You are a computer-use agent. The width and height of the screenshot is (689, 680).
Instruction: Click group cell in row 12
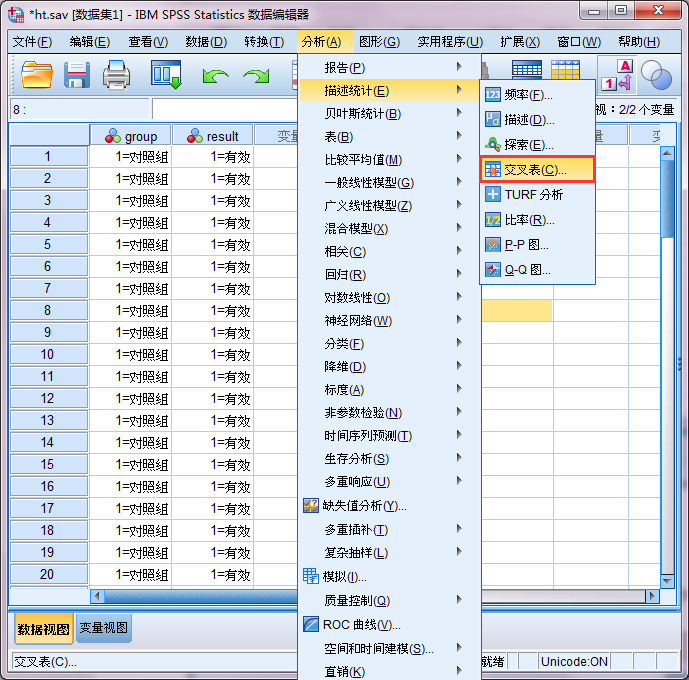tap(131, 398)
